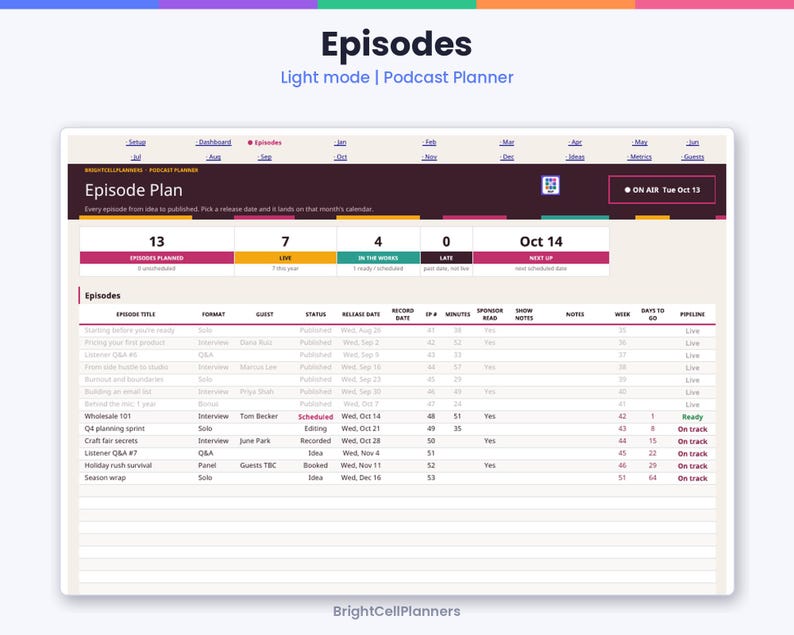Click the EPISODE TITLE column header
This screenshot has height=635, width=794.
(136, 314)
